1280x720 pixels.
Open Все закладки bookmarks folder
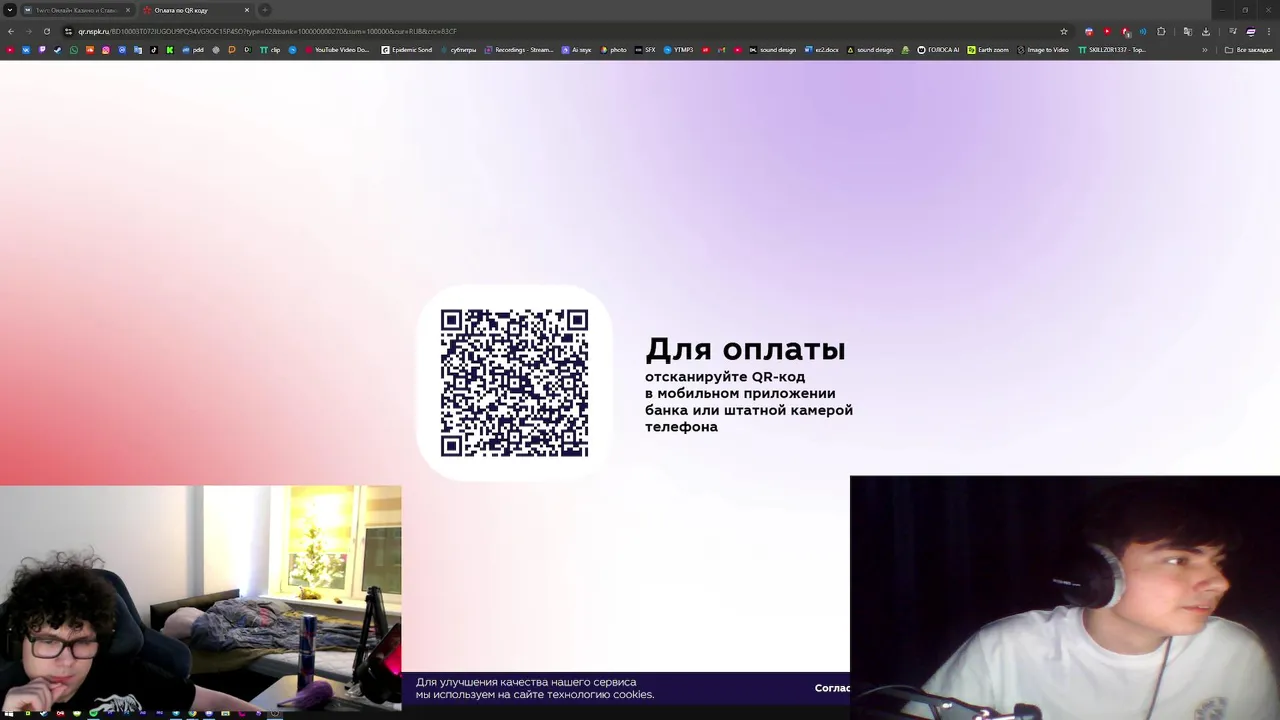pyautogui.click(x=1249, y=49)
